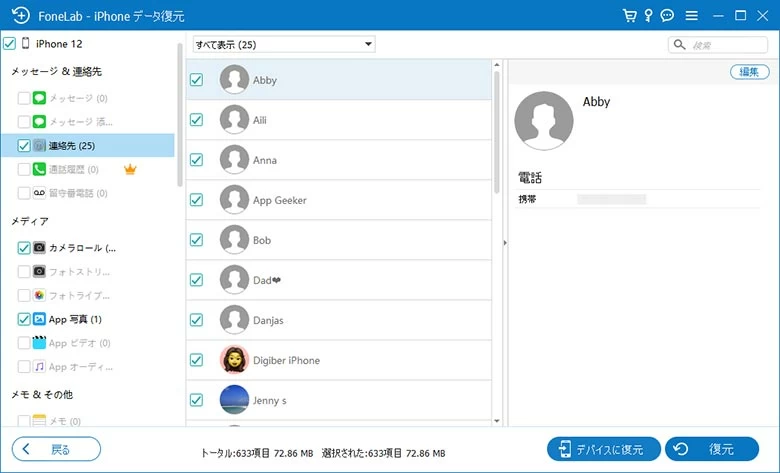
Task: Click the メッセージ & 連絡先 section header
Action: pos(56,71)
